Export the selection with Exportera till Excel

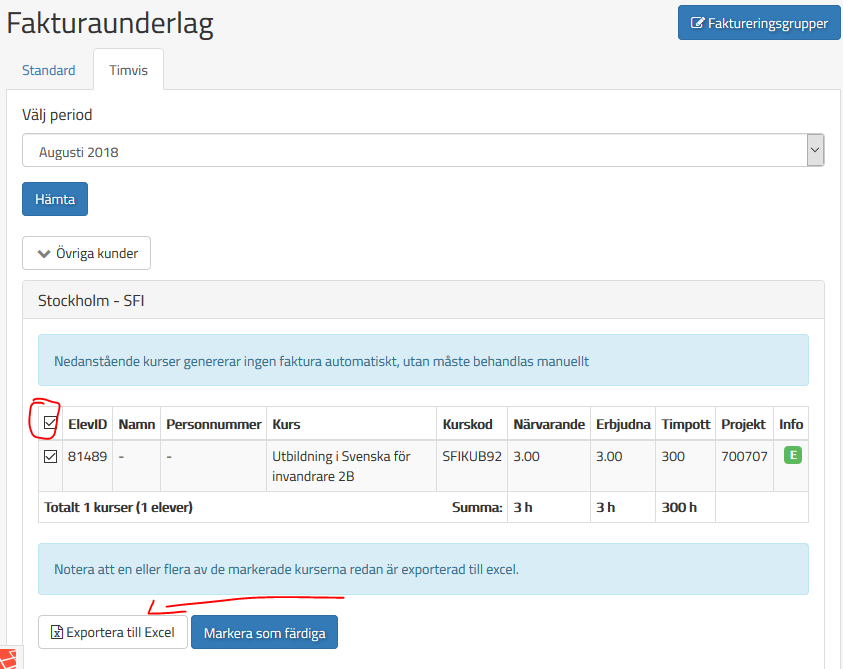(113, 632)
